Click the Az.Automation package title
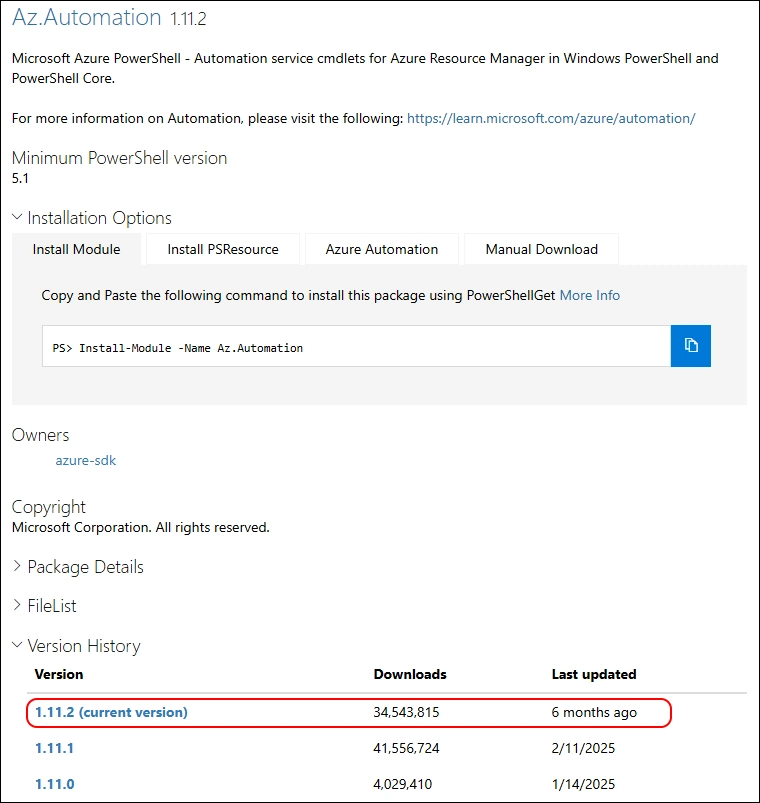The width and height of the screenshot is (760, 803). [87, 17]
